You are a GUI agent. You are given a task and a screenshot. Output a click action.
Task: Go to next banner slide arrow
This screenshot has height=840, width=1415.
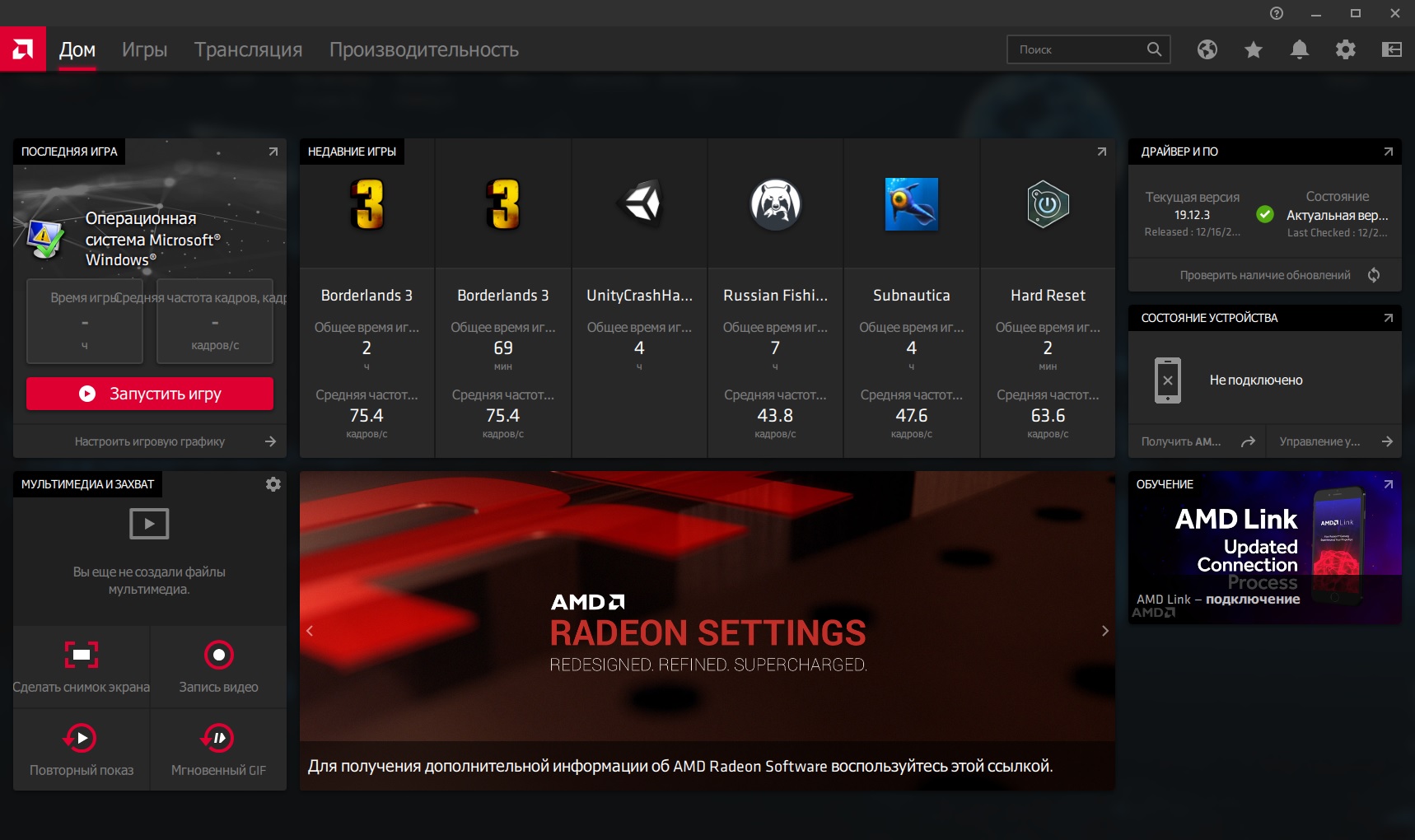pos(1105,631)
